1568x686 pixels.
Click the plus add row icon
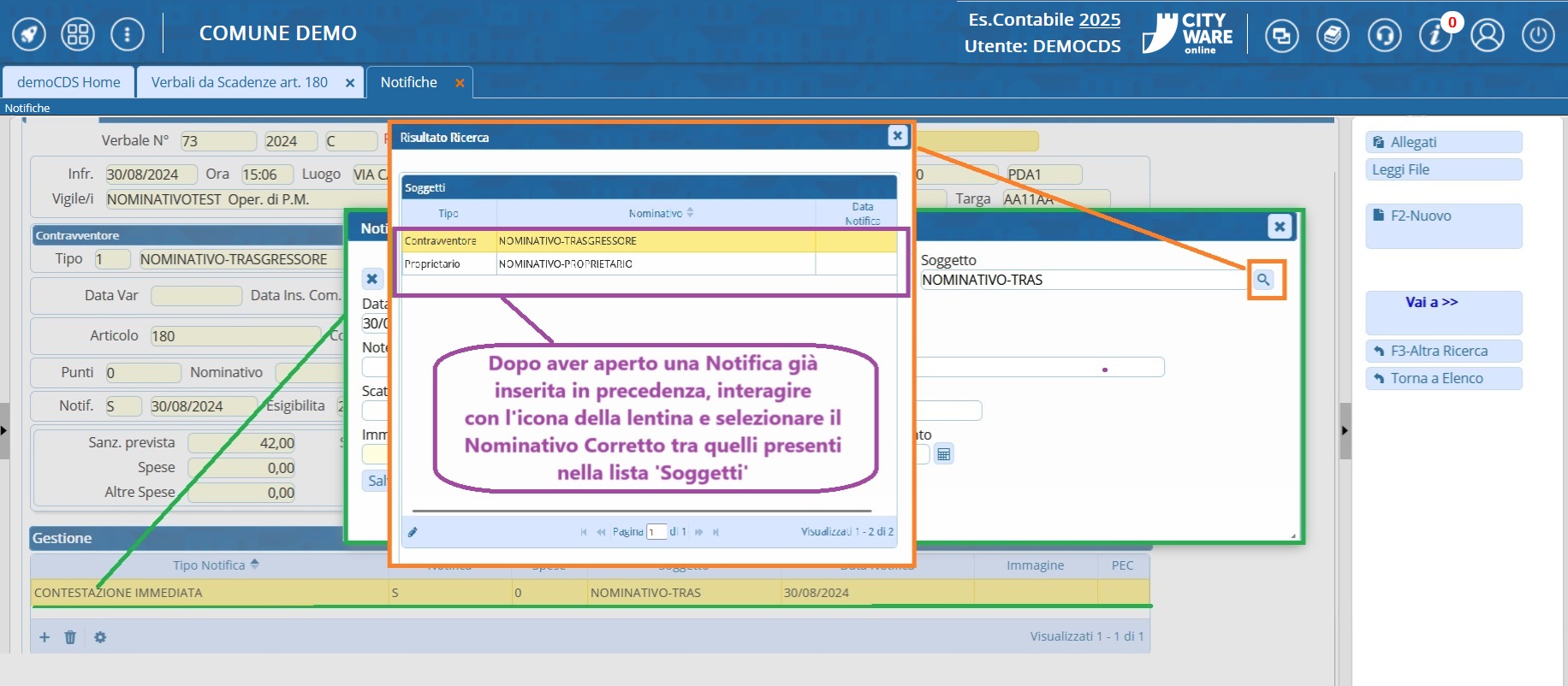(x=45, y=637)
